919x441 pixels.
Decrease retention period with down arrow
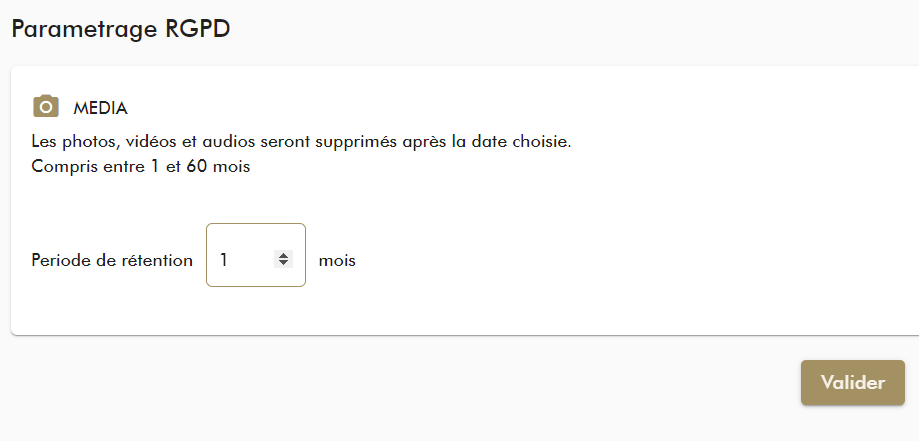(284, 264)
